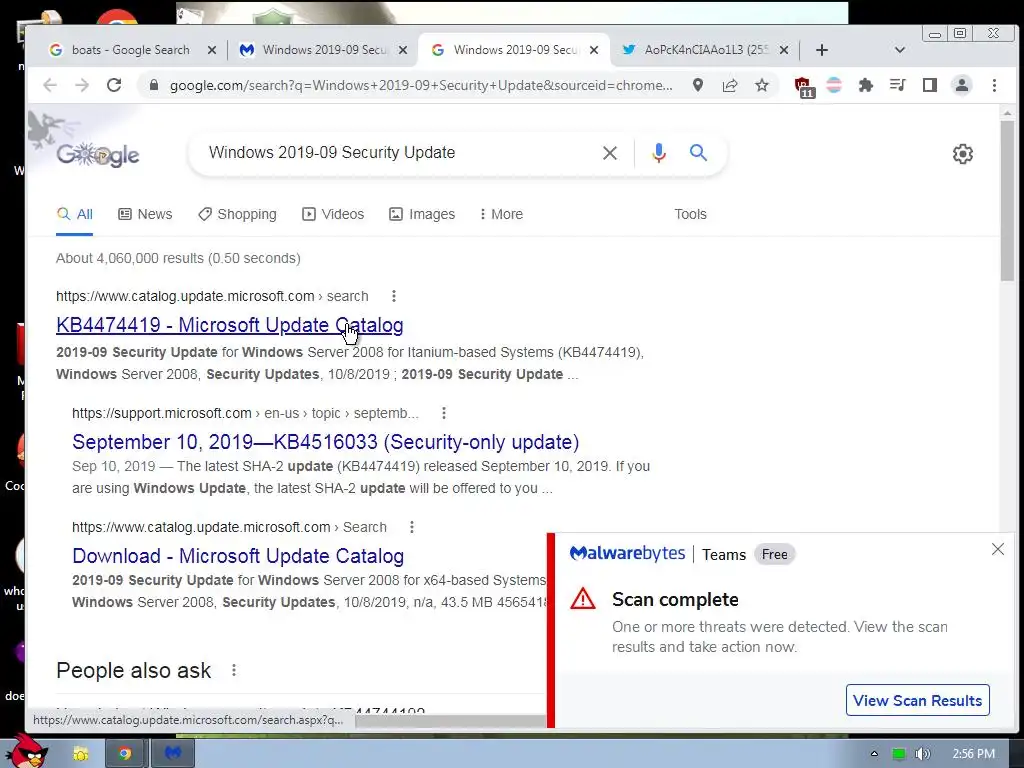The height and width of the screenshot is (768, 1024).
Task: Click the taskbar clock showing 2:56 PM
Action: 973,754
